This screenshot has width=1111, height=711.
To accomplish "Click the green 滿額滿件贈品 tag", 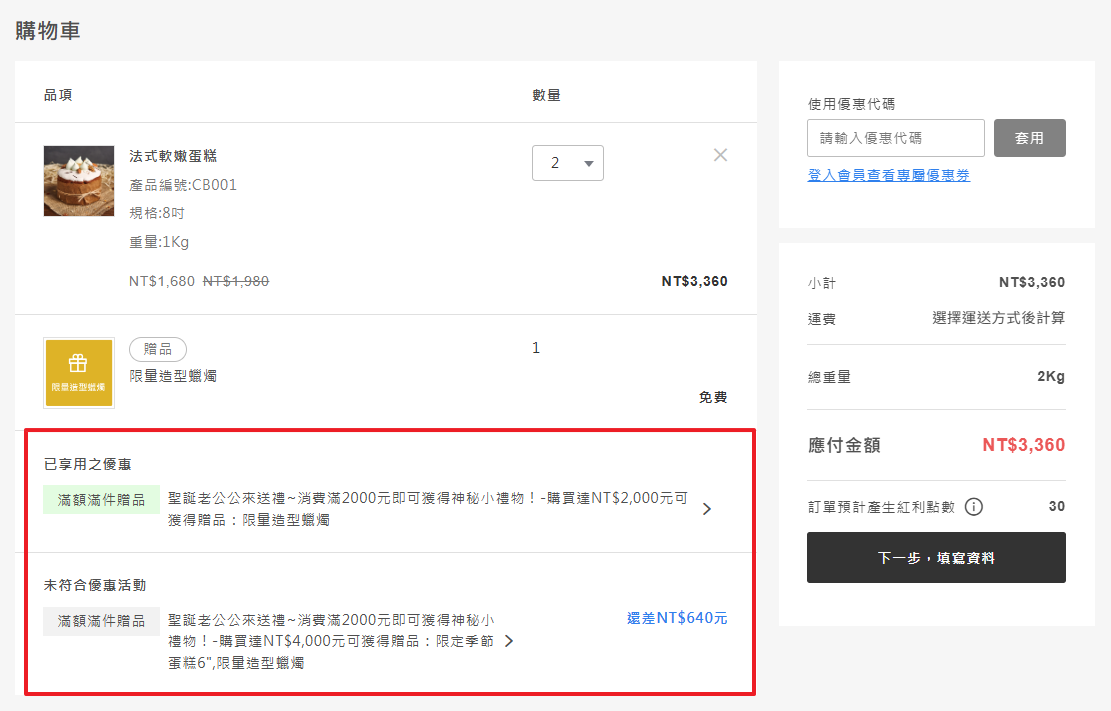I will tap(101, 499).
